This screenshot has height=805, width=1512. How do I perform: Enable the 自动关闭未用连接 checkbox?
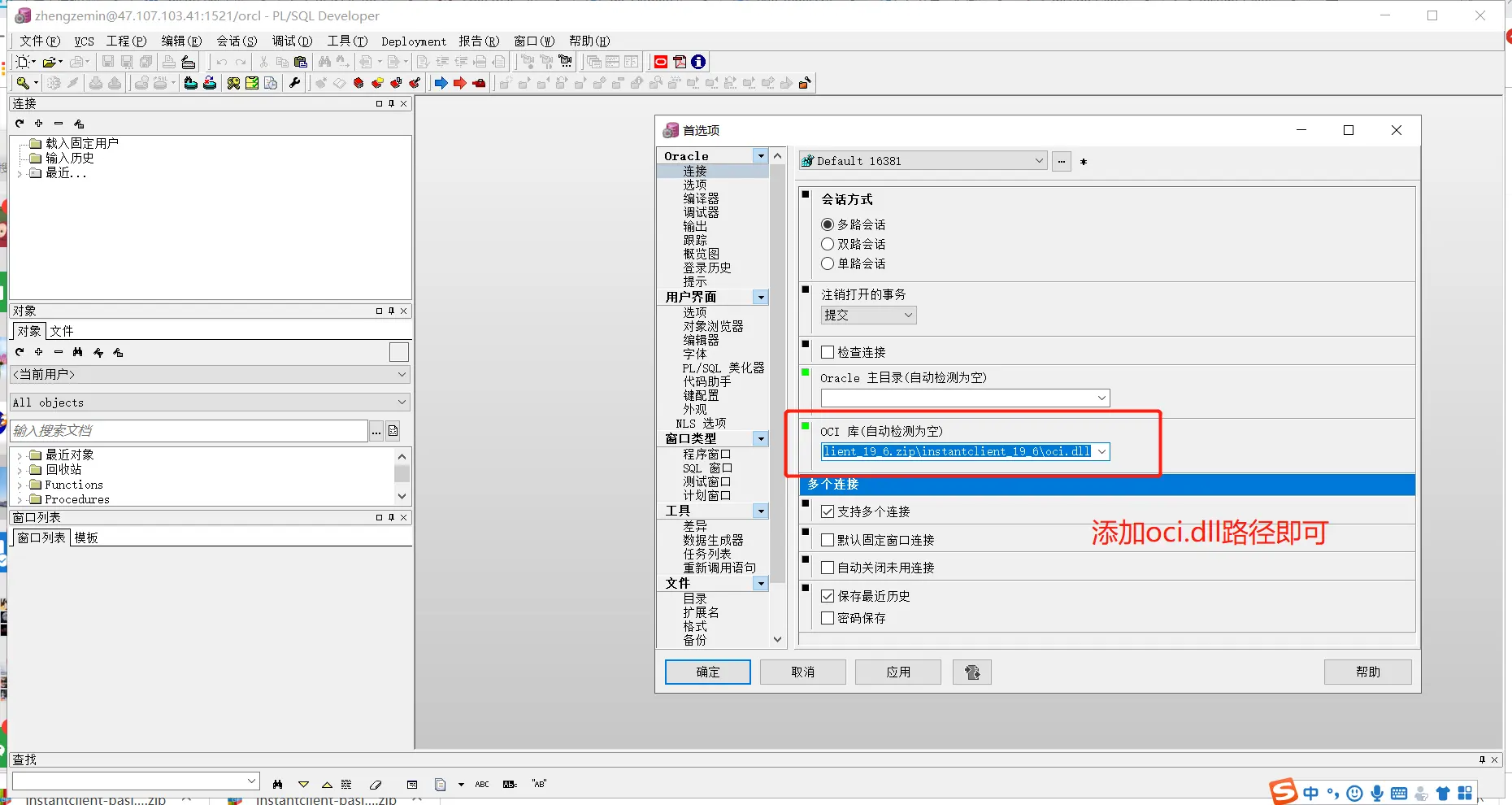coord(828,568)
